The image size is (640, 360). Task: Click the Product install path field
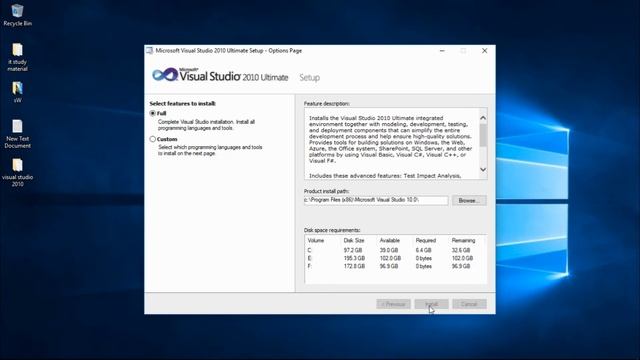point(376,200)
